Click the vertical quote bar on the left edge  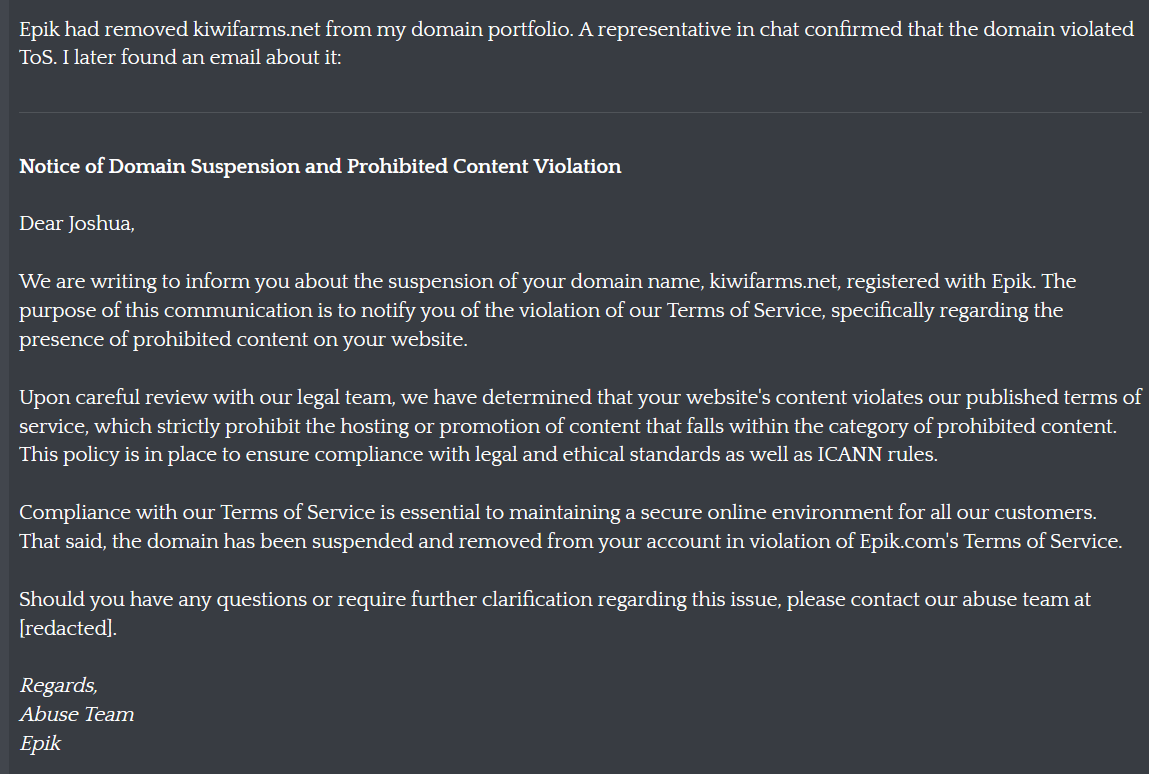coord(4,387)
